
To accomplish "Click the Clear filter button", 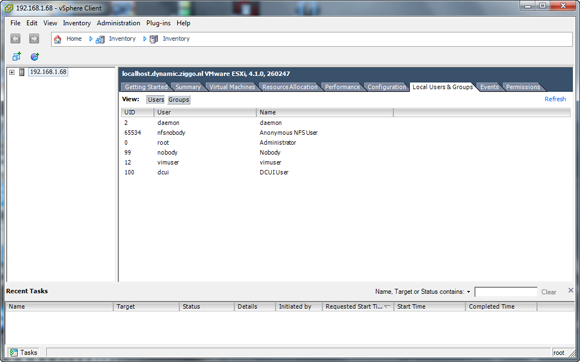I will pos(549,292).
